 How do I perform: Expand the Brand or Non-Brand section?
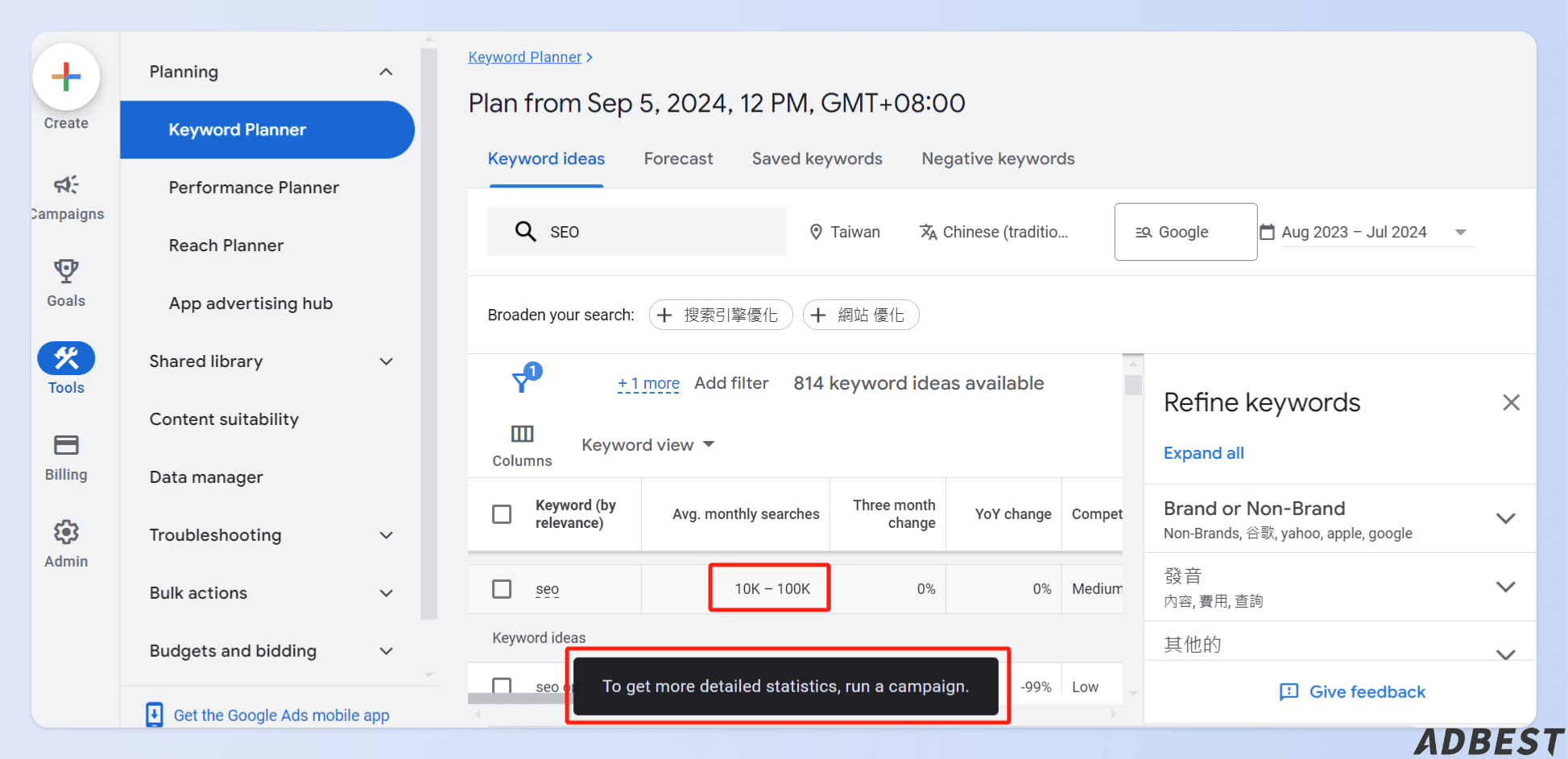[1505, 519]
